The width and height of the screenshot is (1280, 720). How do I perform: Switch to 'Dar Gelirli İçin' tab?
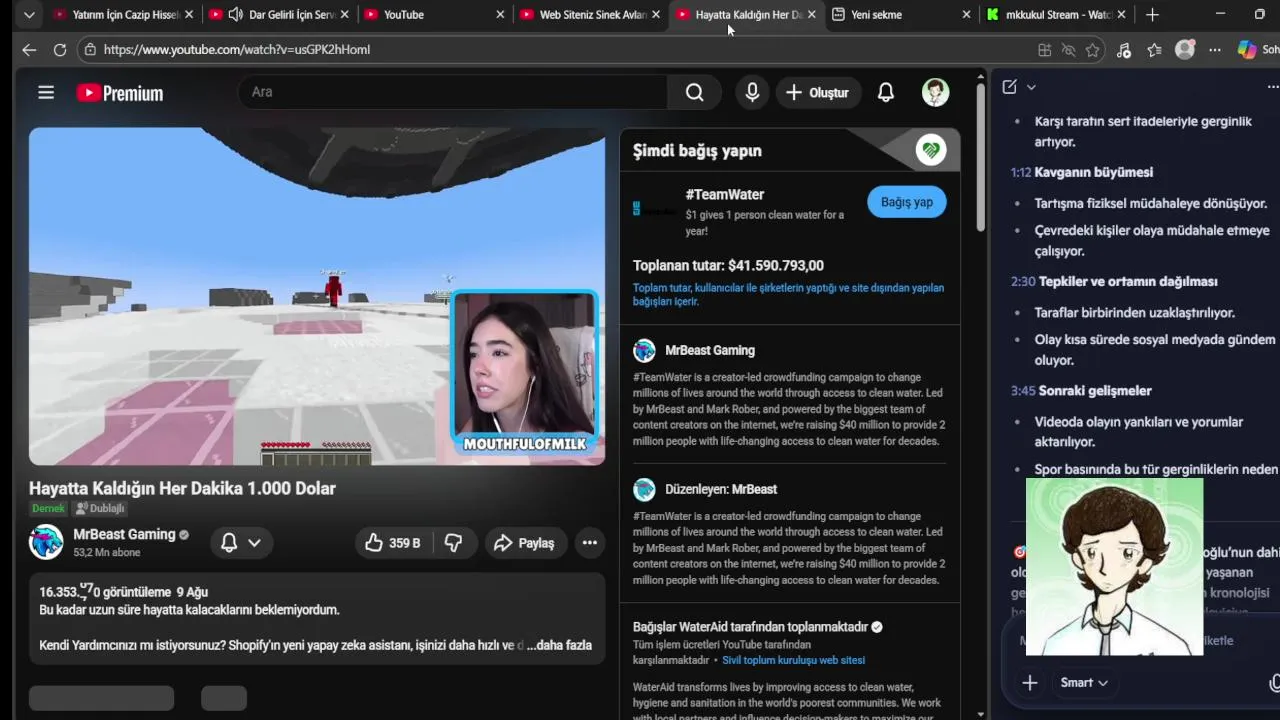tap(281, 15)
